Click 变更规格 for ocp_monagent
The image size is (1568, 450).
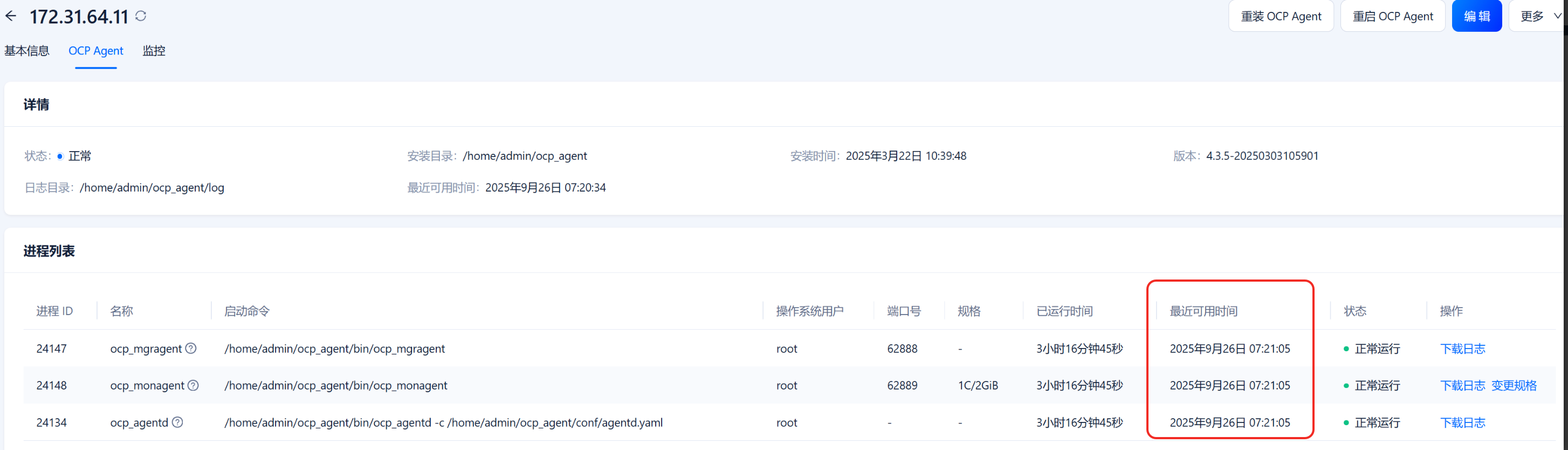(1514, 385)
